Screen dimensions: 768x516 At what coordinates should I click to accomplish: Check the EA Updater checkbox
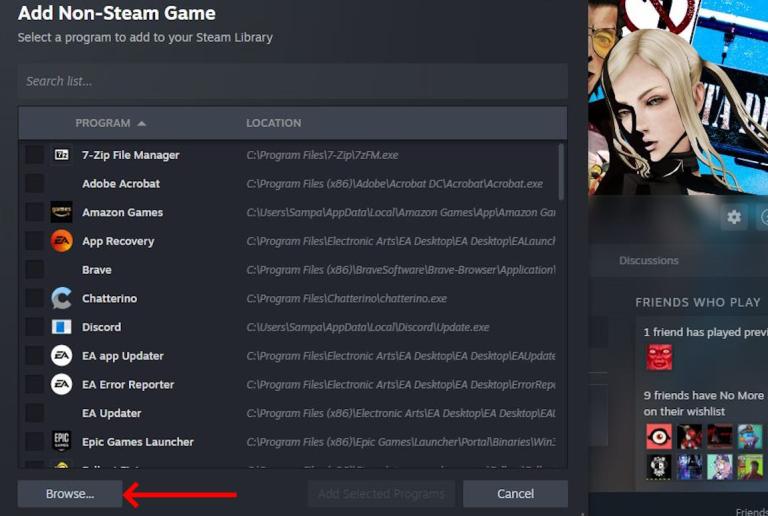point(34,413)
